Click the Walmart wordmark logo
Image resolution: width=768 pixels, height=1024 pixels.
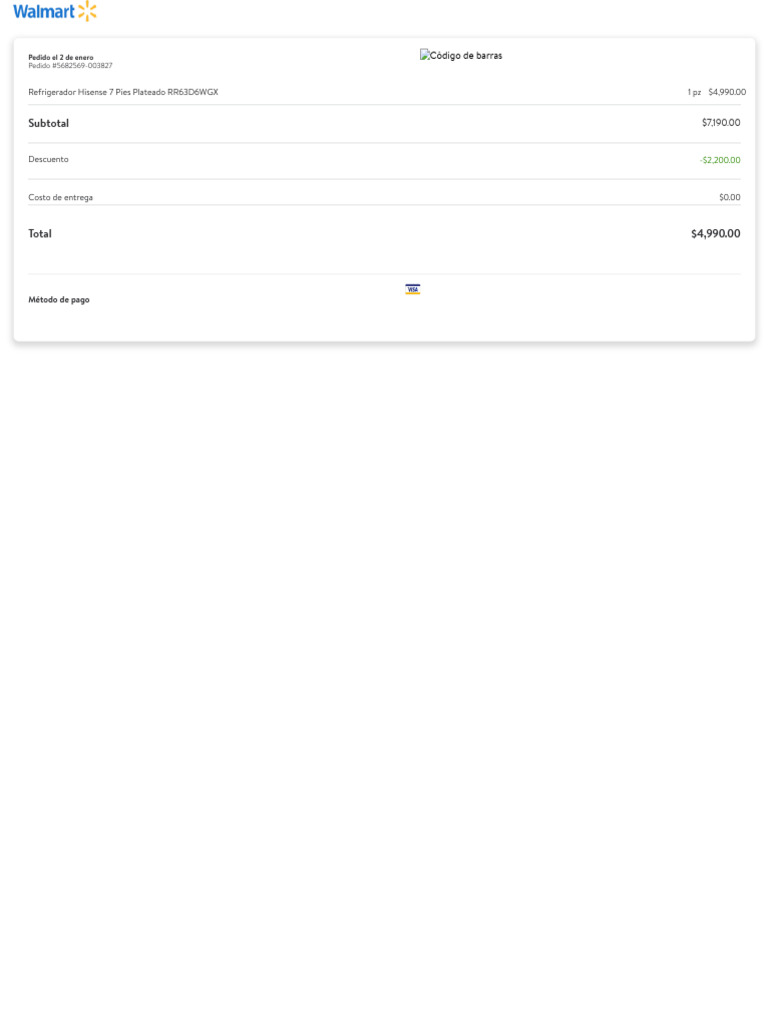pyautogui.click(x=43, y=12)
